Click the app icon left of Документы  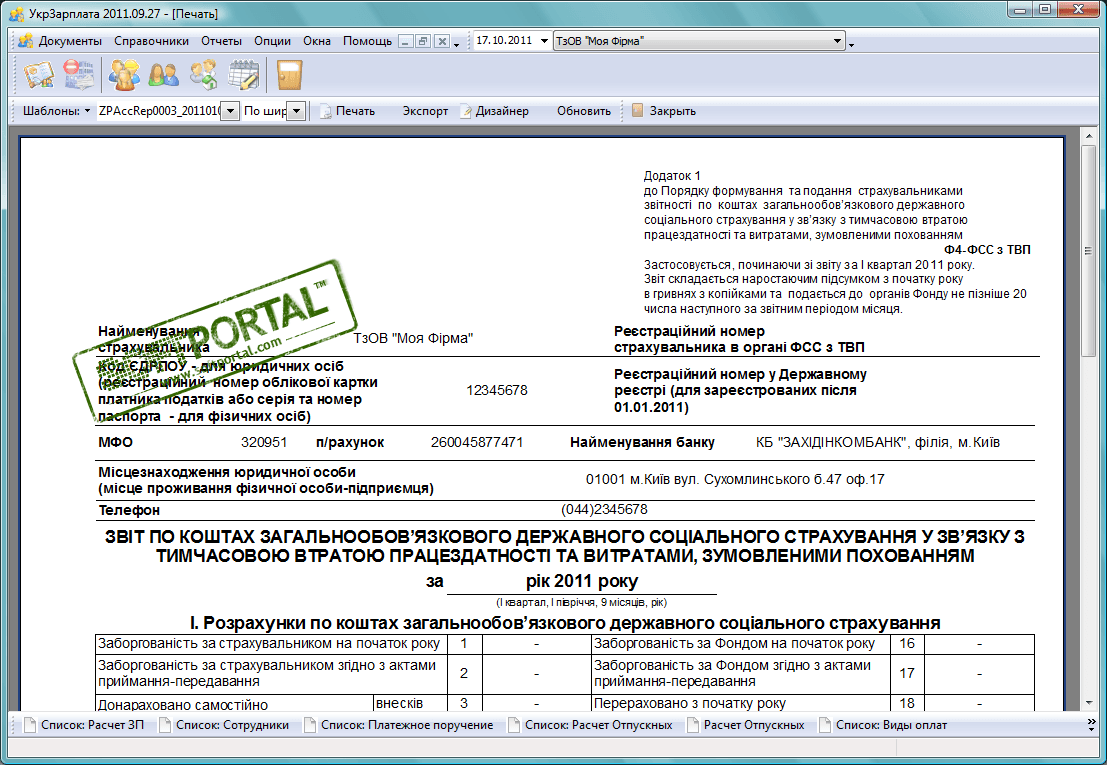(26, 41)
